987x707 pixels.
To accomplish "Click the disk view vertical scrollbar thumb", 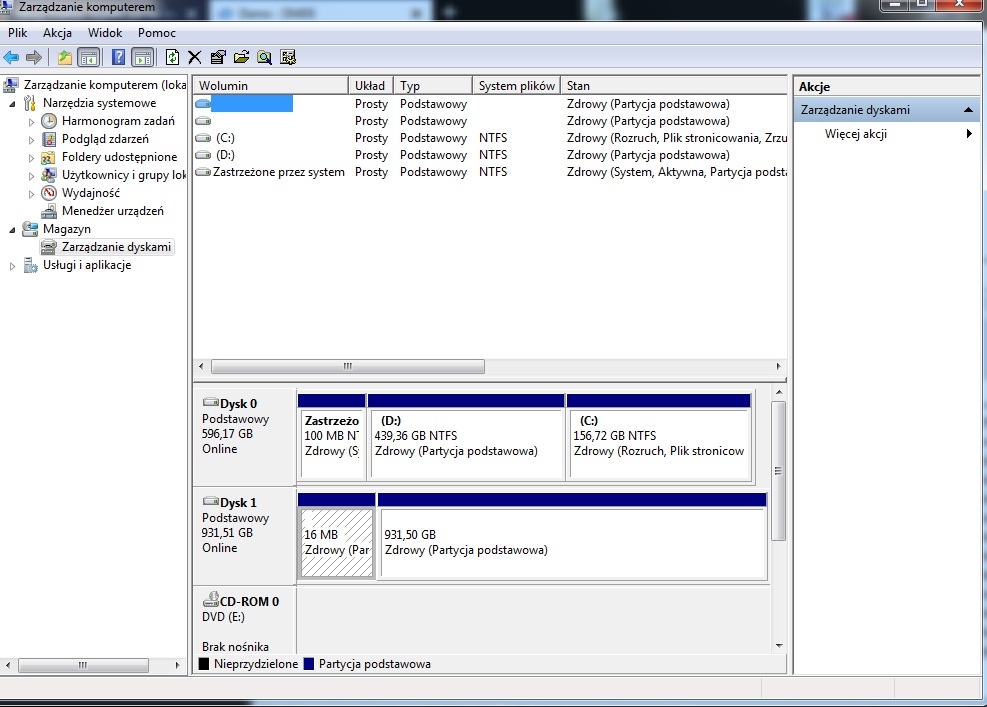I will (x=779, y=471).
